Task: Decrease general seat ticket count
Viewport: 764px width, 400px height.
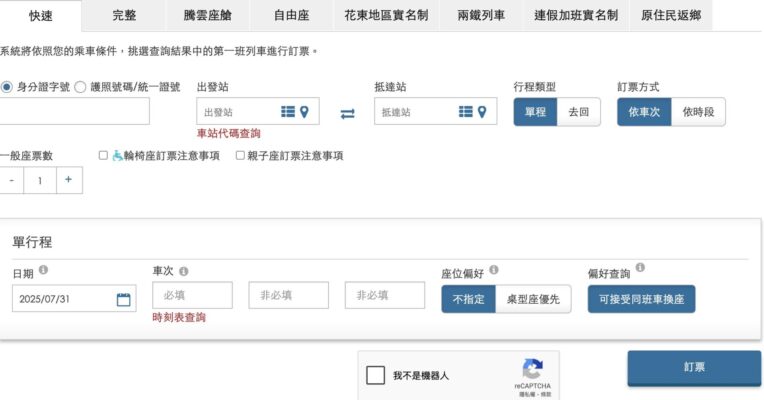Action: click(12, 180)
